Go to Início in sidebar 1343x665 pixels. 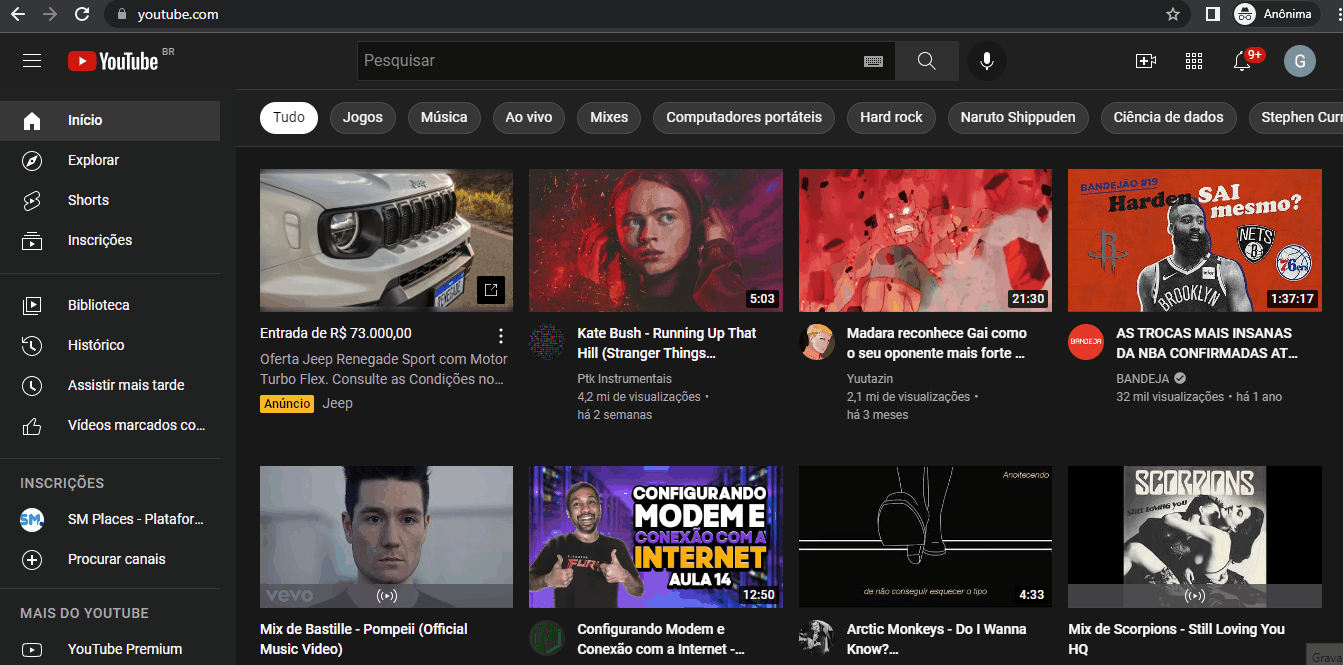click(110, 120)
